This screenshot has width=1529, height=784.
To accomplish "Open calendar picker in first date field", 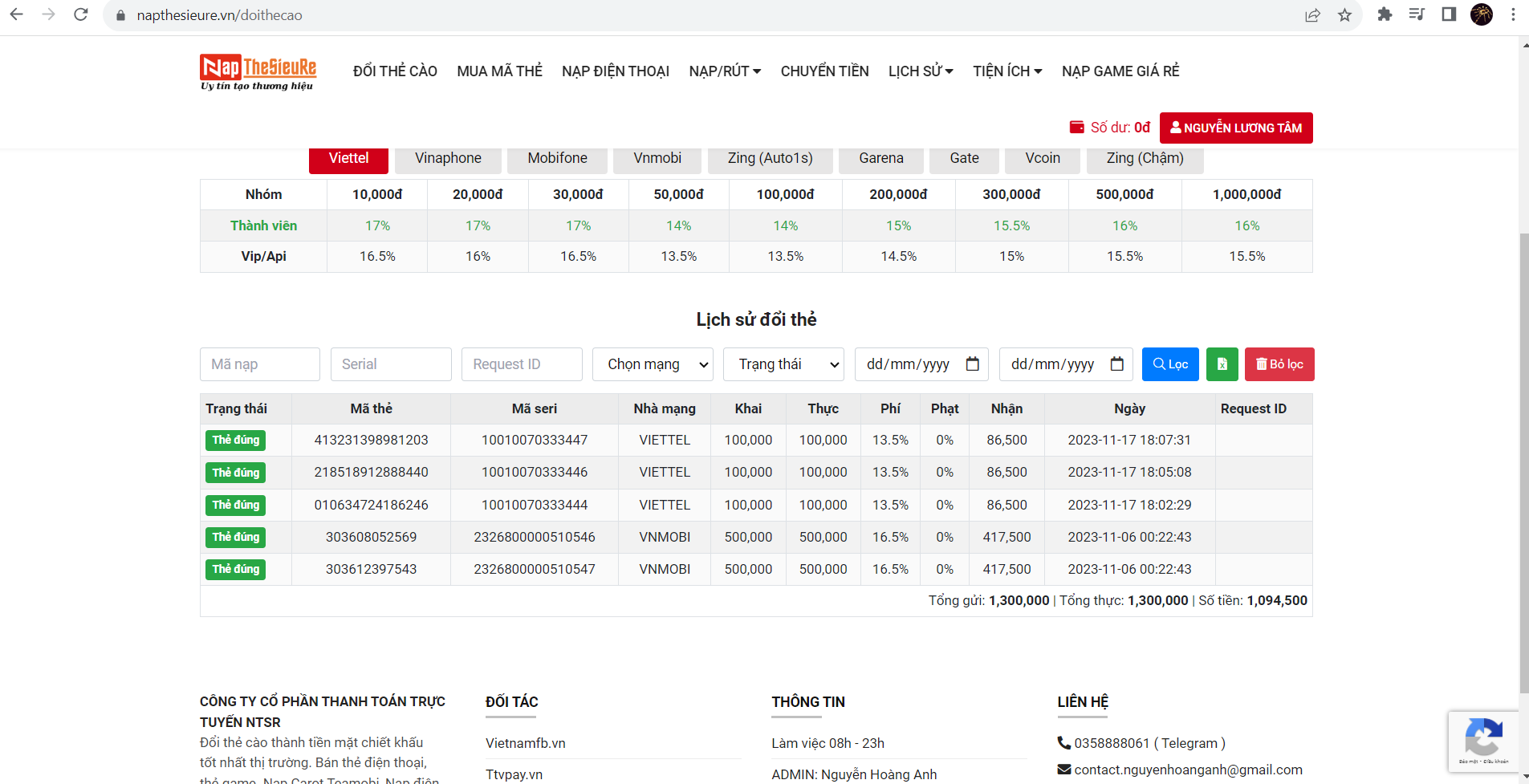I will click(972, 364).
